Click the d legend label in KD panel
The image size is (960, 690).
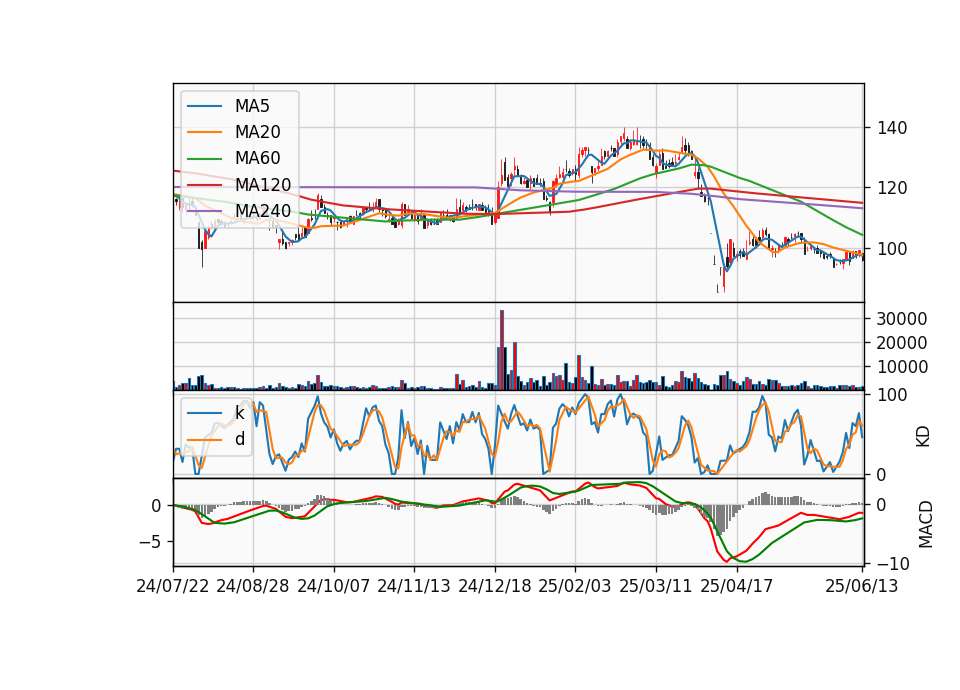click(240, 438)
